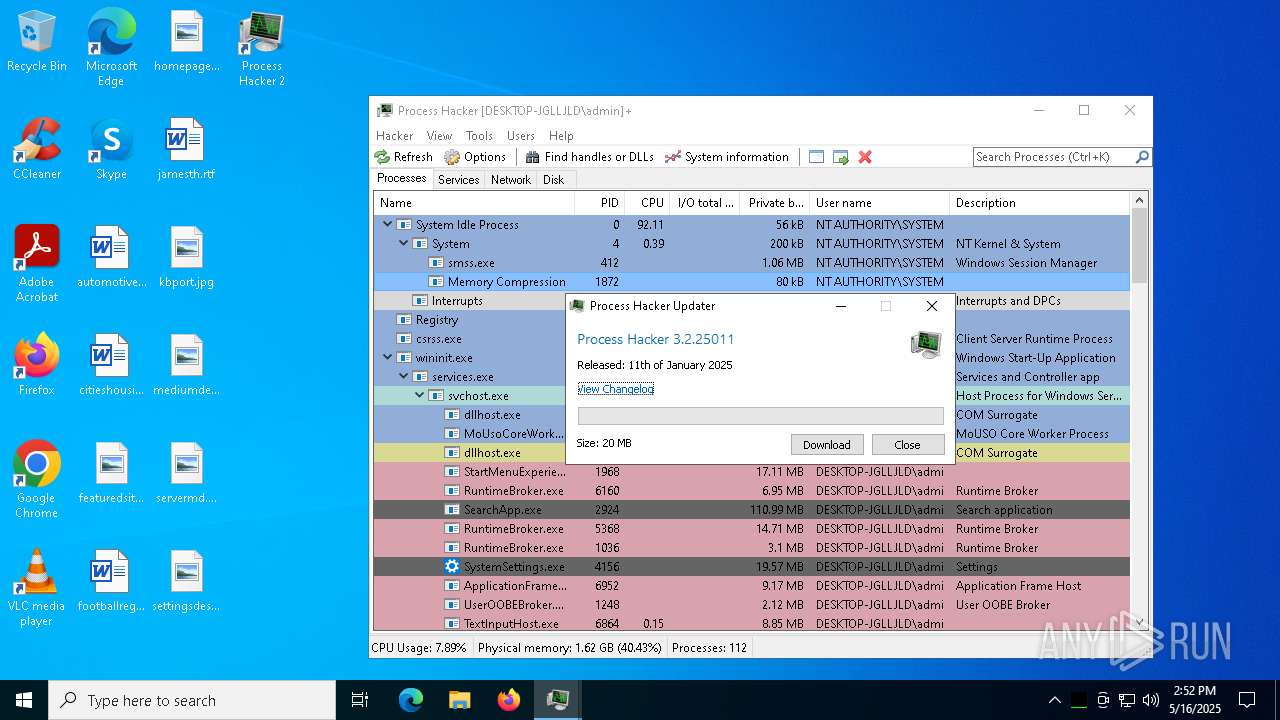Click the download progress bar
Image resolution: width=1280 pixels, height=720 pixels.
tap(761, 416)
